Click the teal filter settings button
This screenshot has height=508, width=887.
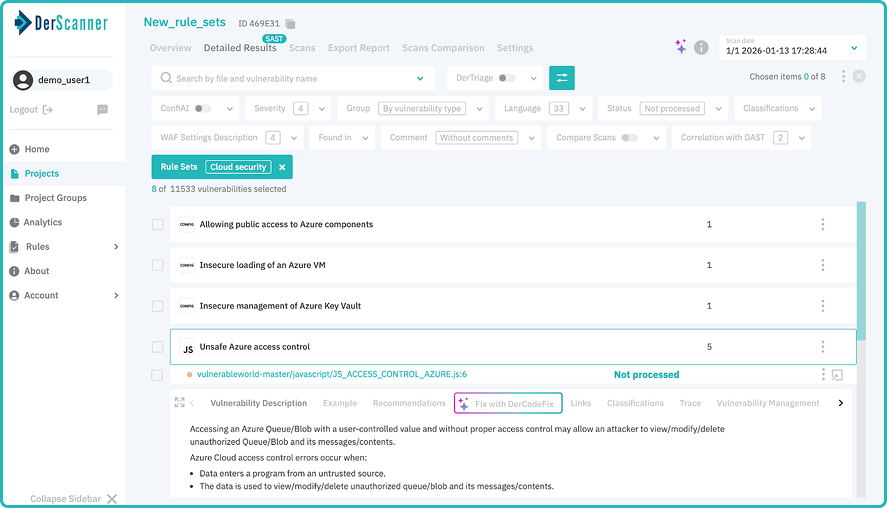tap(562, 78)
